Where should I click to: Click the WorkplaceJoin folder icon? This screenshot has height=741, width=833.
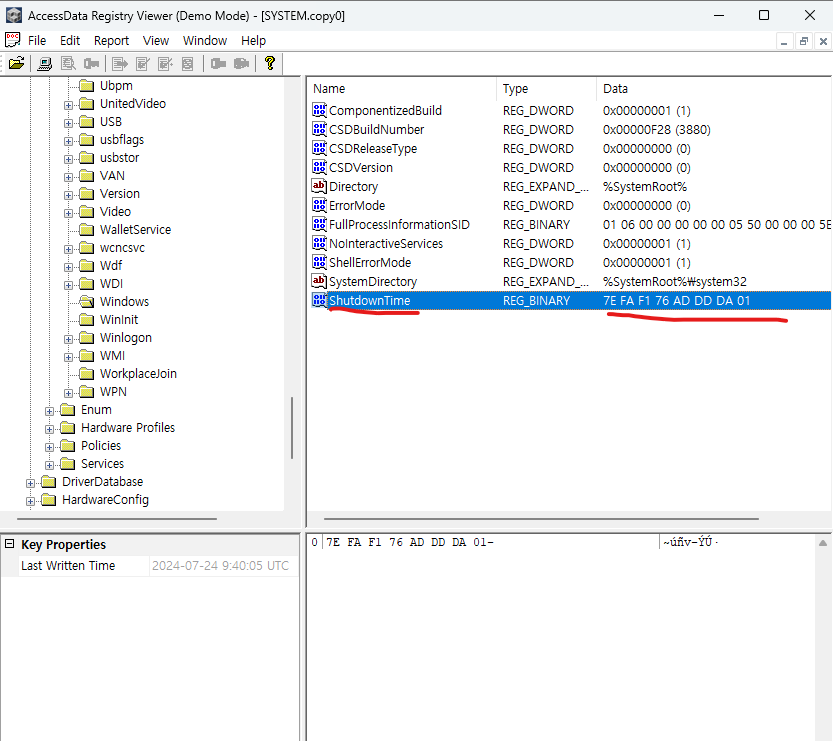click(87, 374)
